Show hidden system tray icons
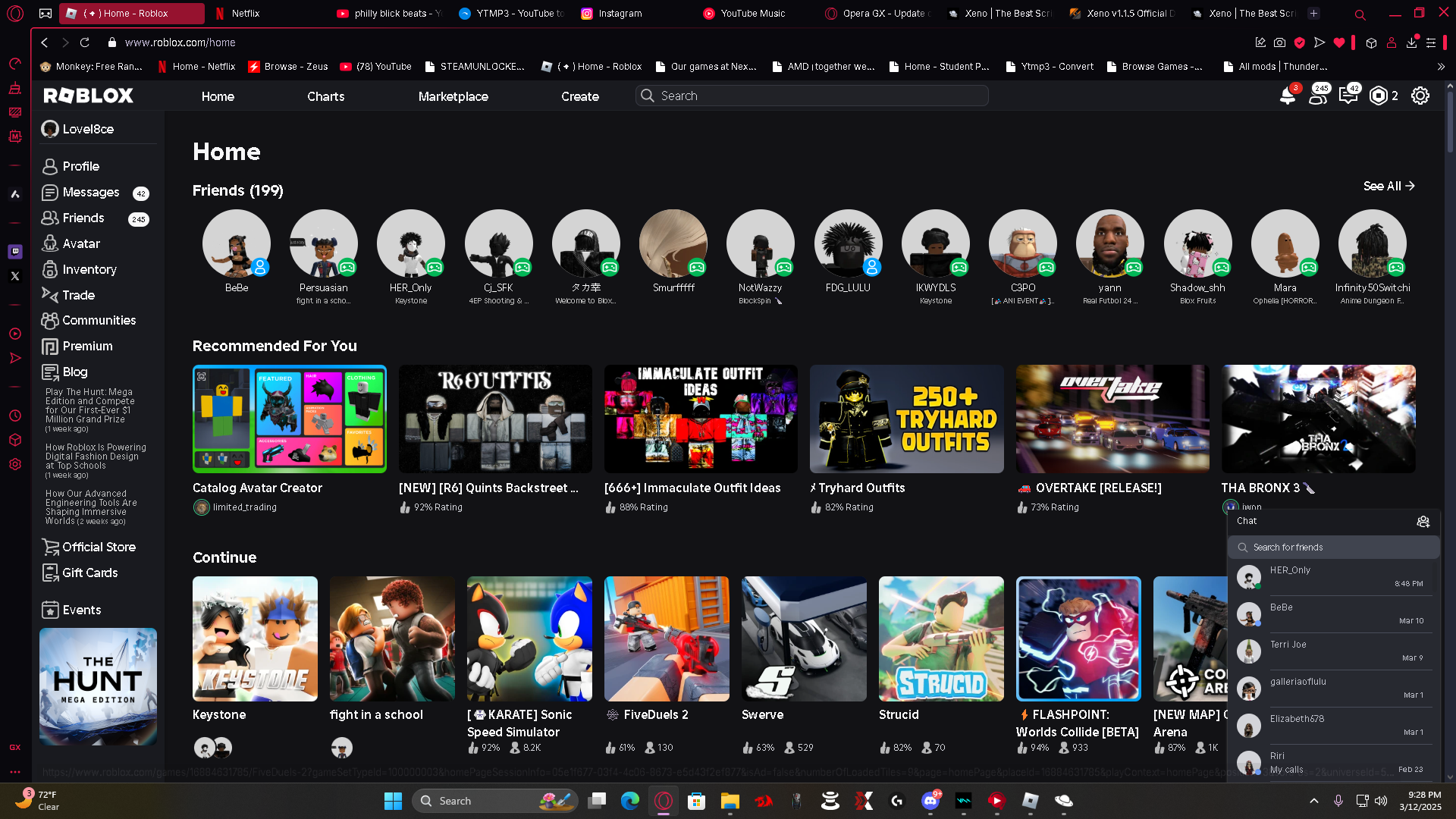Screen dimensions: 1456x819 coord(1314,801)
